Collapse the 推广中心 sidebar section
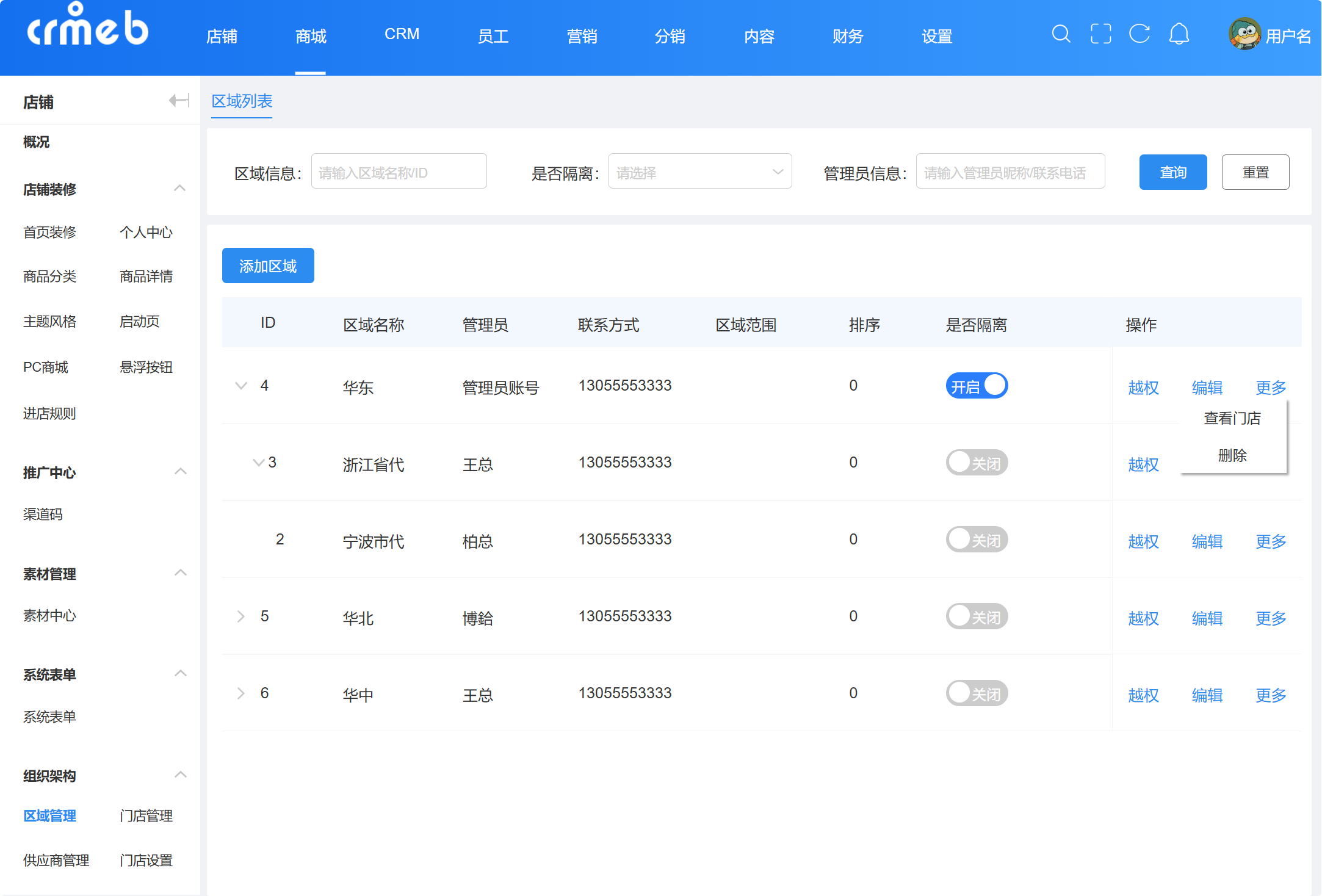This screenshot has height=896, width=1322. pyautogui.click(x=180, y=472)
